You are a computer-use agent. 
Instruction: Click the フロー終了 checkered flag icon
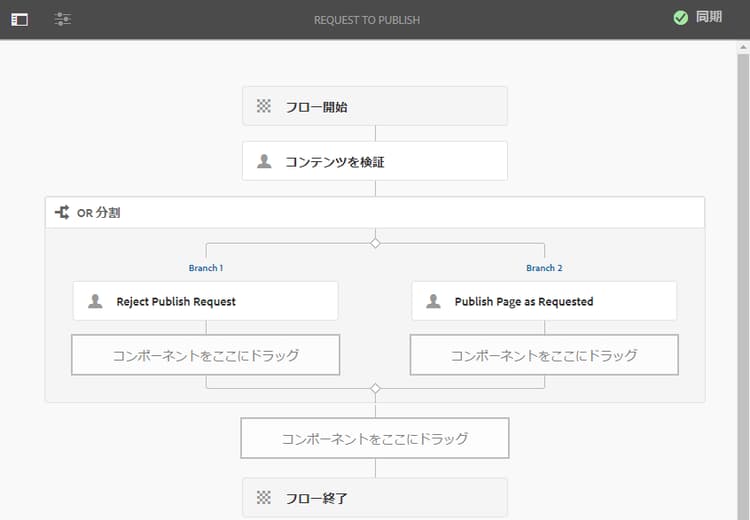pyautogui.click(x=264, y=497)
